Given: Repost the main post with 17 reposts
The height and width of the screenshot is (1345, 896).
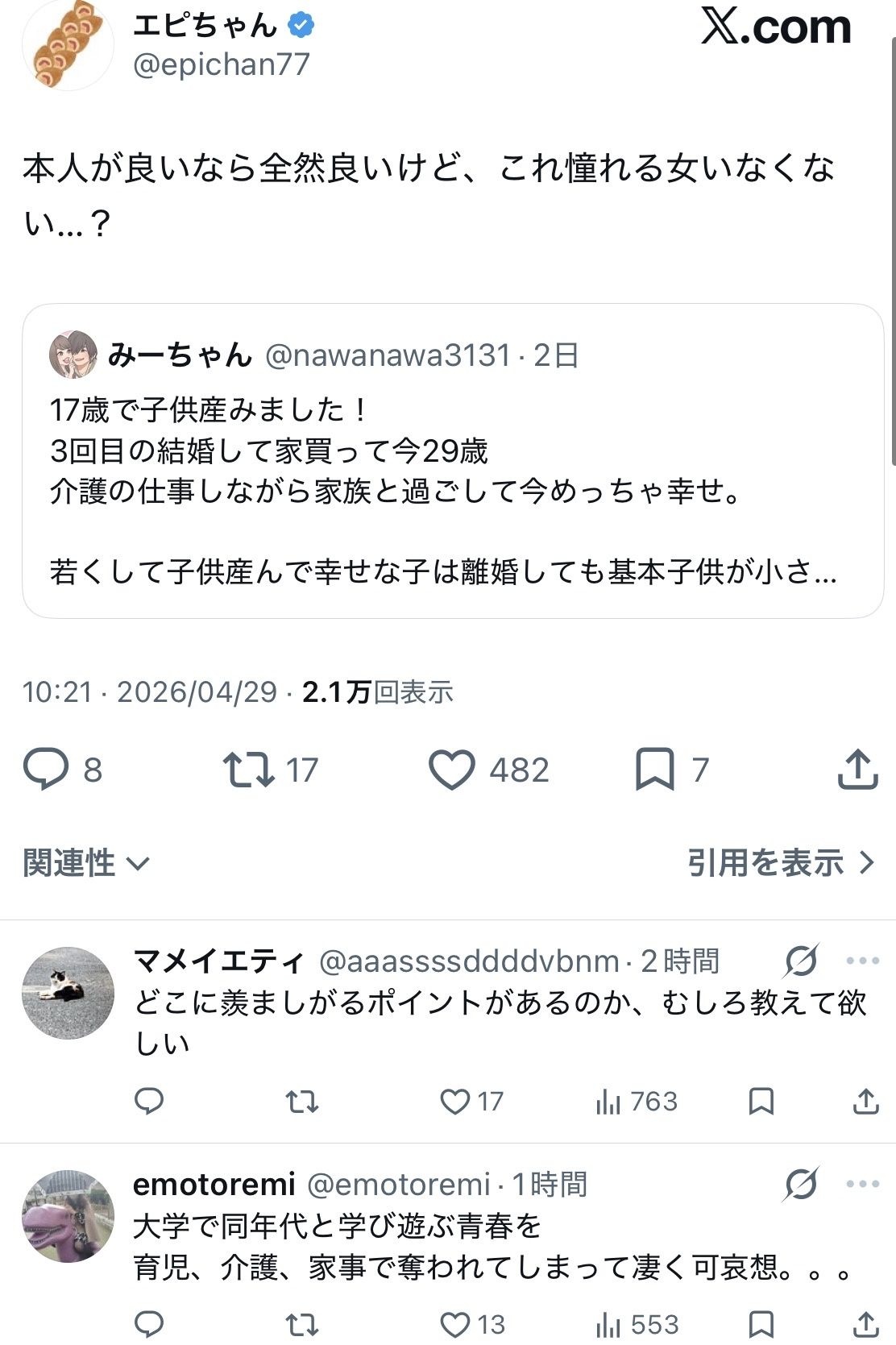Looking at the screenshot, I should (249, 769).
